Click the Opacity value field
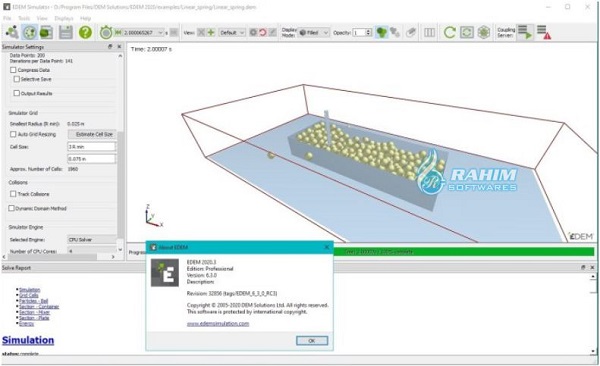 tap(359, 33)
